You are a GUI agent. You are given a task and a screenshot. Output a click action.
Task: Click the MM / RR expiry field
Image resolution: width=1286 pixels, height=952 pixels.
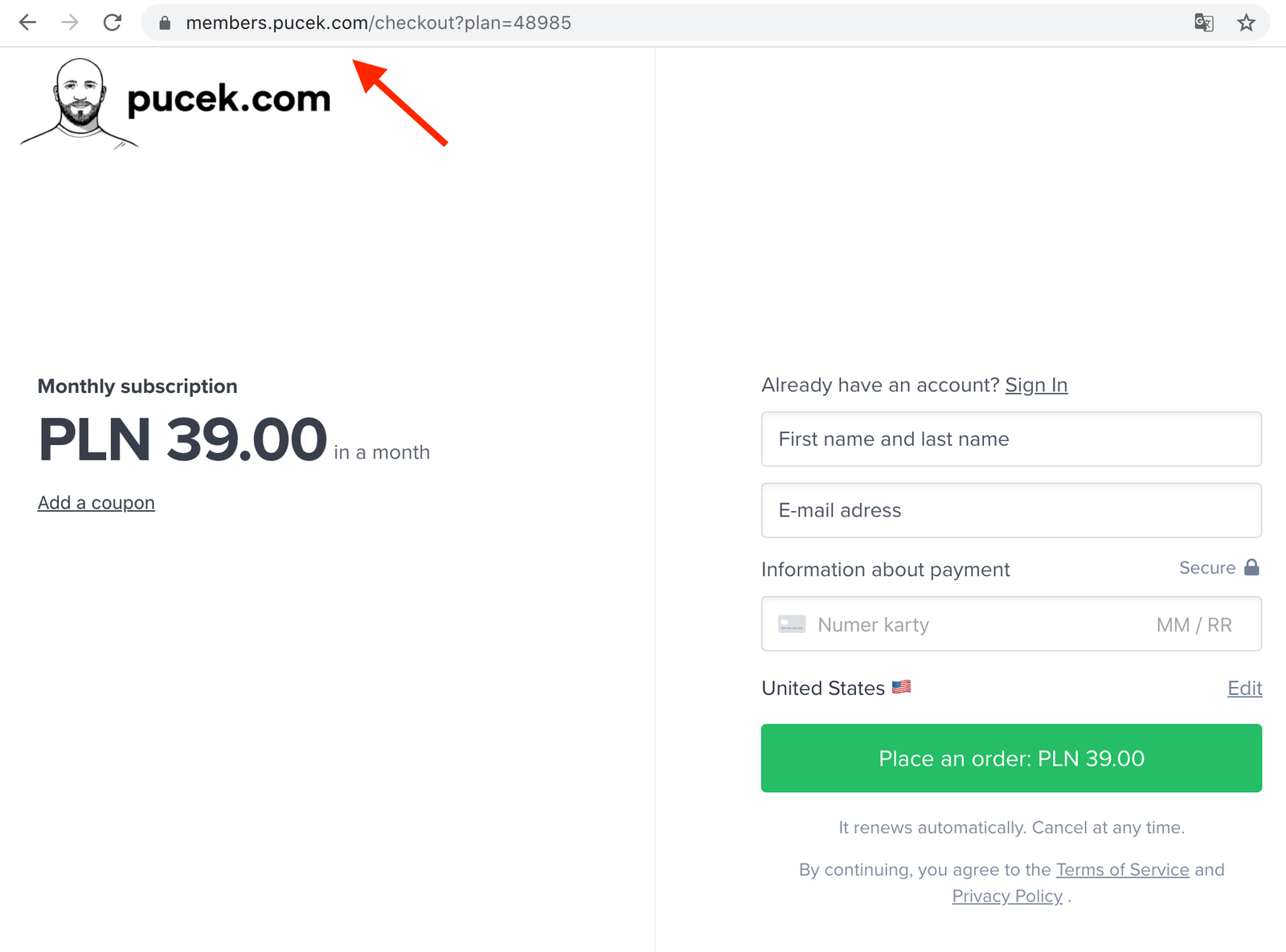pos(1194,624)
